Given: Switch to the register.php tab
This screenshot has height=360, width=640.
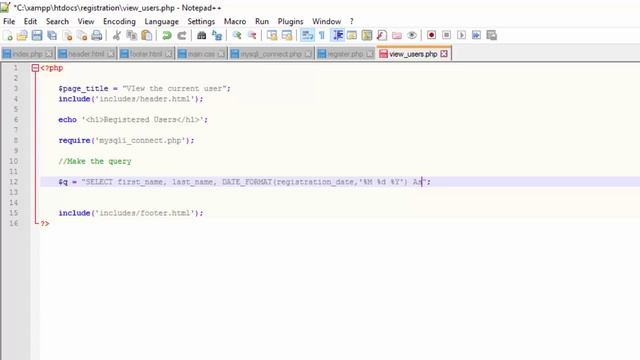Looking at the screenshot, I should pos(345,54).
